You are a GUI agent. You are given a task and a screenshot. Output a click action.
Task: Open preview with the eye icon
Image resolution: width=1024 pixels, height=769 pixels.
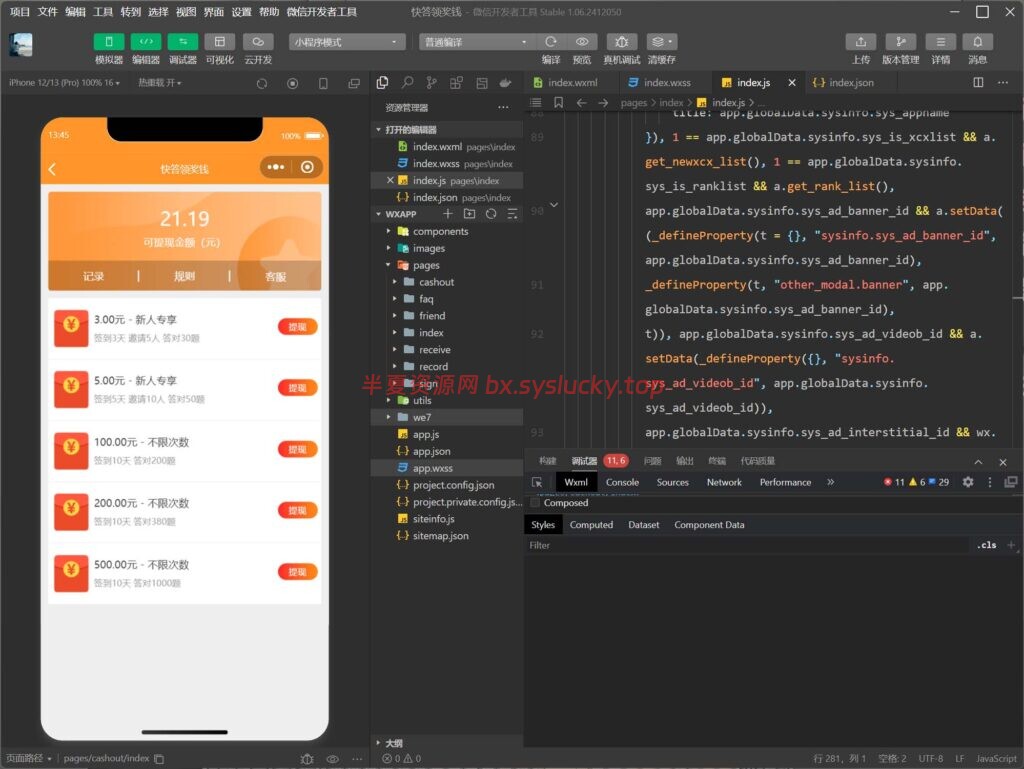tap(581, 42)
